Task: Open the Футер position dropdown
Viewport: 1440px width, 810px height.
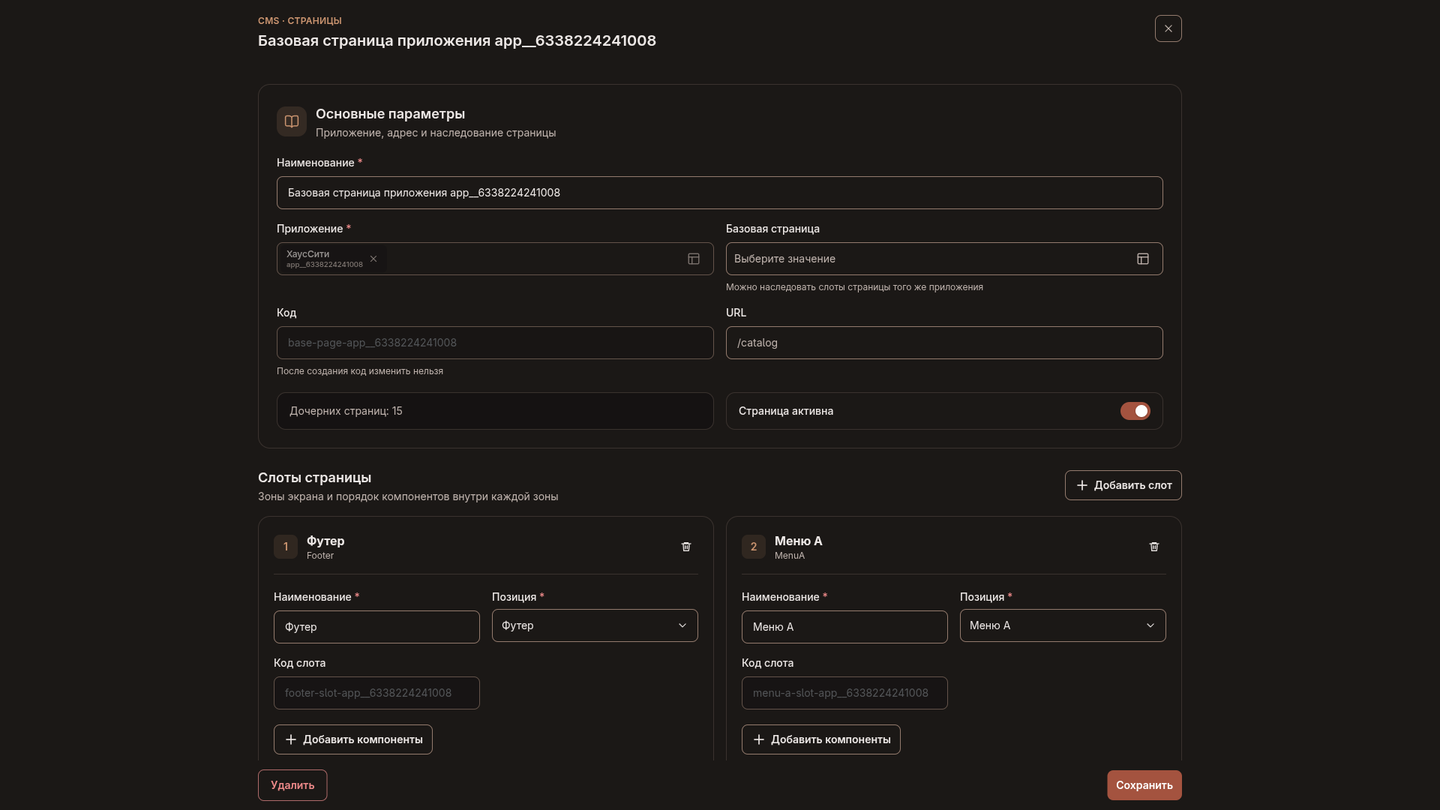Action: [x=595, y=626]
